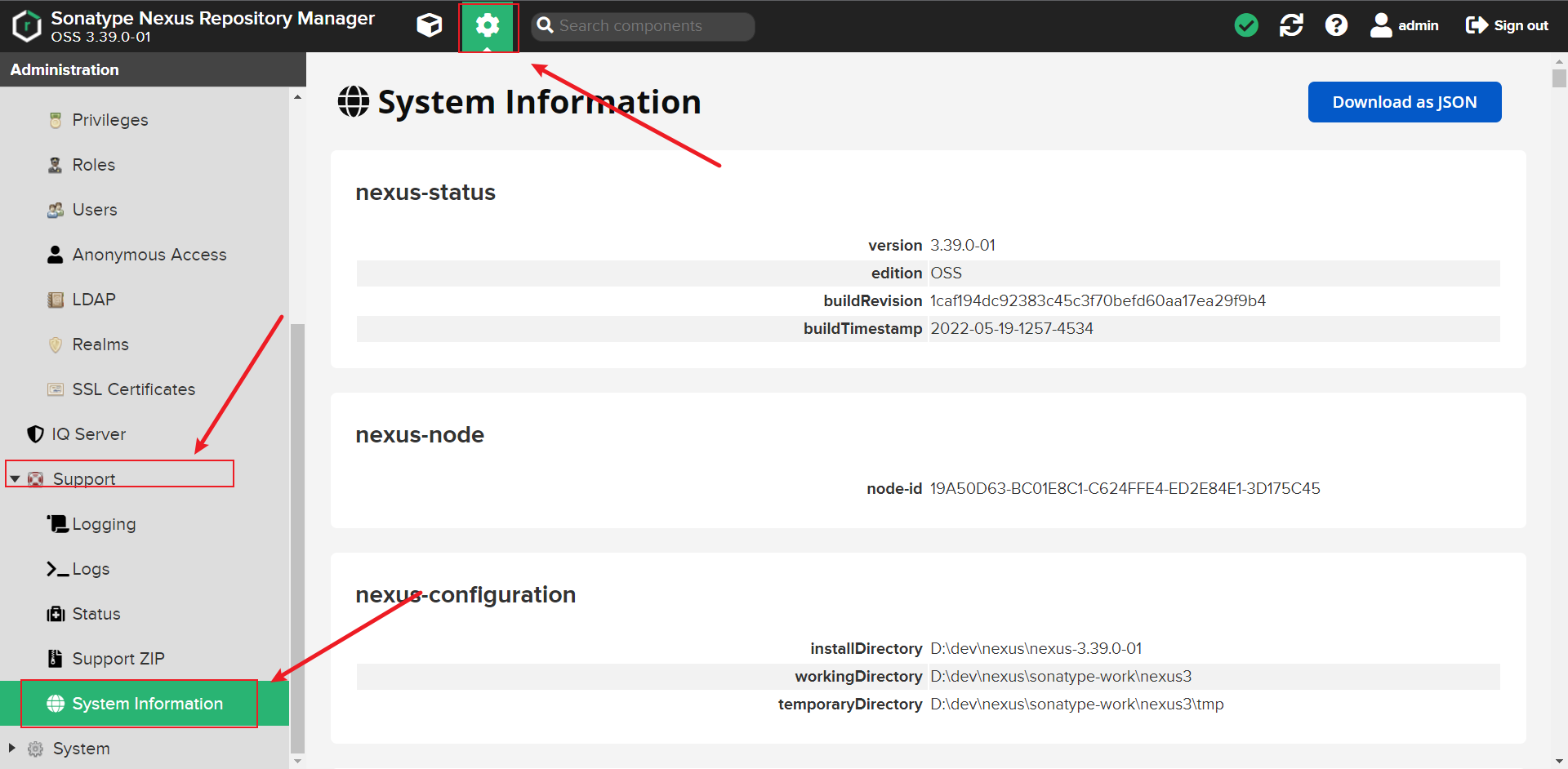Click the admin username label

[1418, 25]
